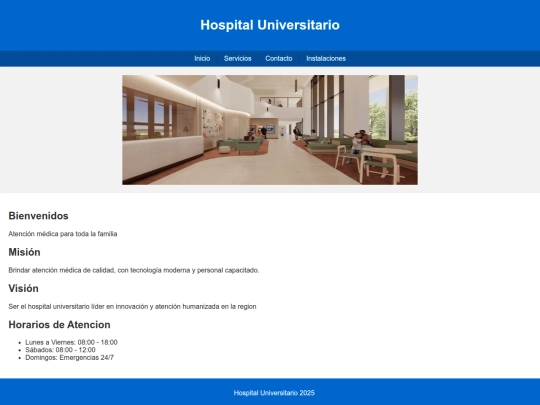The width and height of the screenshot is (540, 405).
Task: Click the Visión section heading
Action: 23,288
